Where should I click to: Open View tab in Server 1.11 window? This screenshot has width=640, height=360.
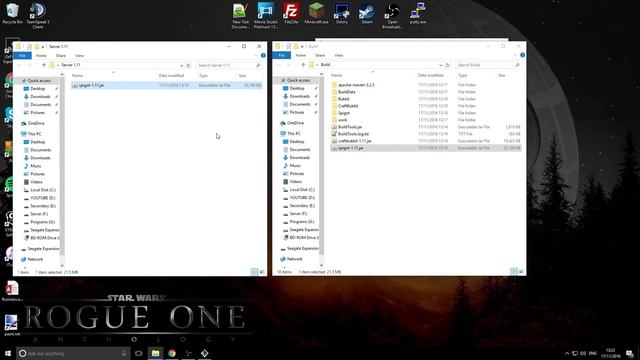coord(79,56)
